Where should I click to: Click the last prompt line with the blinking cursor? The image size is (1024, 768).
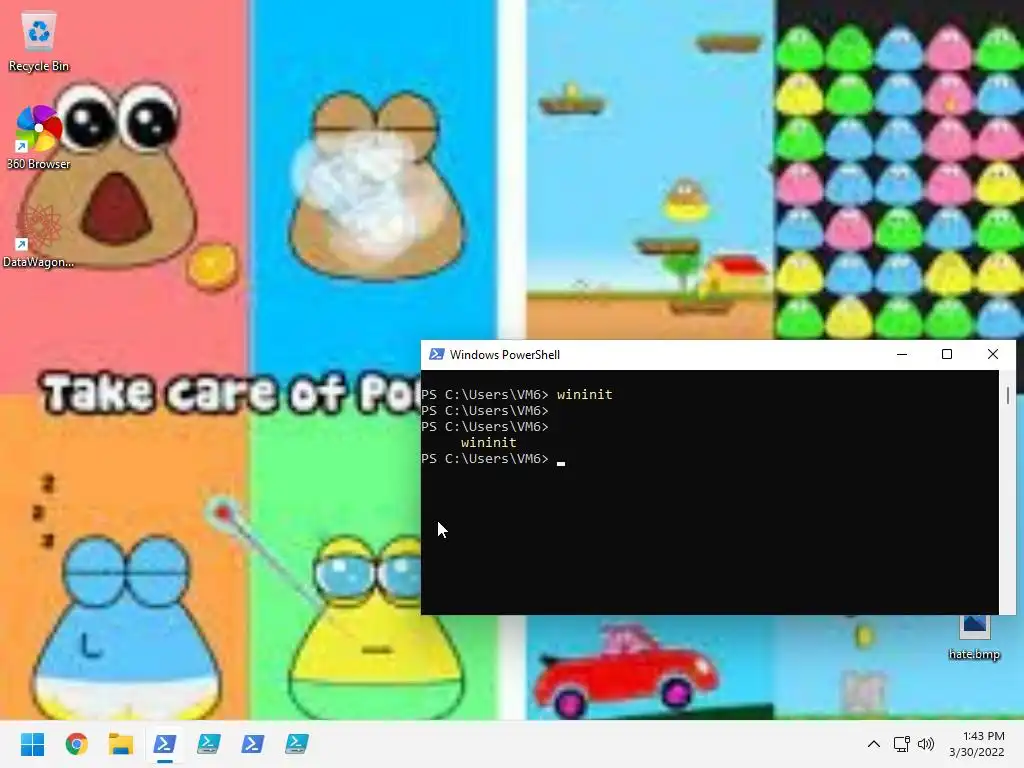(493, 458)
